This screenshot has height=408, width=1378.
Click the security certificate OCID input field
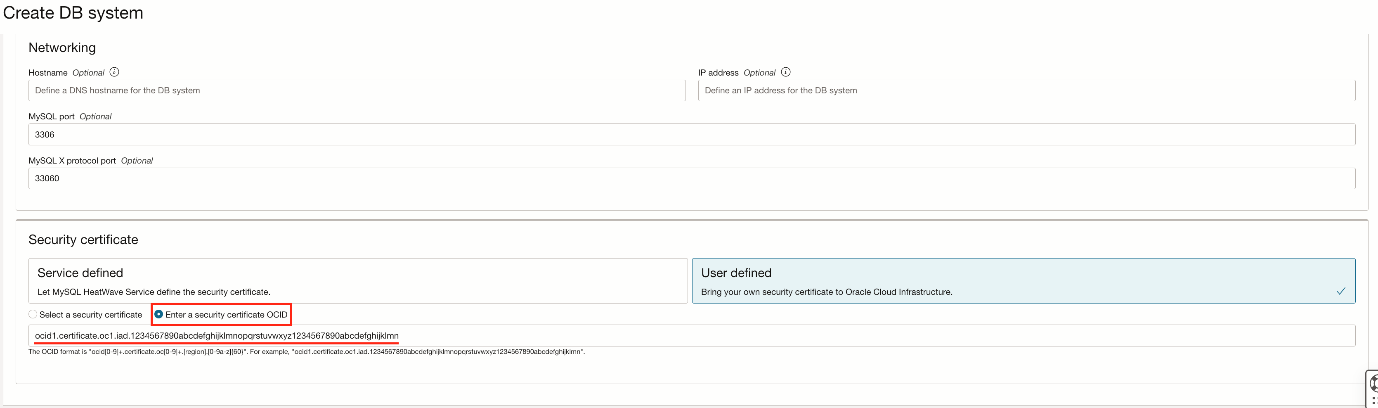tap(692, 335)
